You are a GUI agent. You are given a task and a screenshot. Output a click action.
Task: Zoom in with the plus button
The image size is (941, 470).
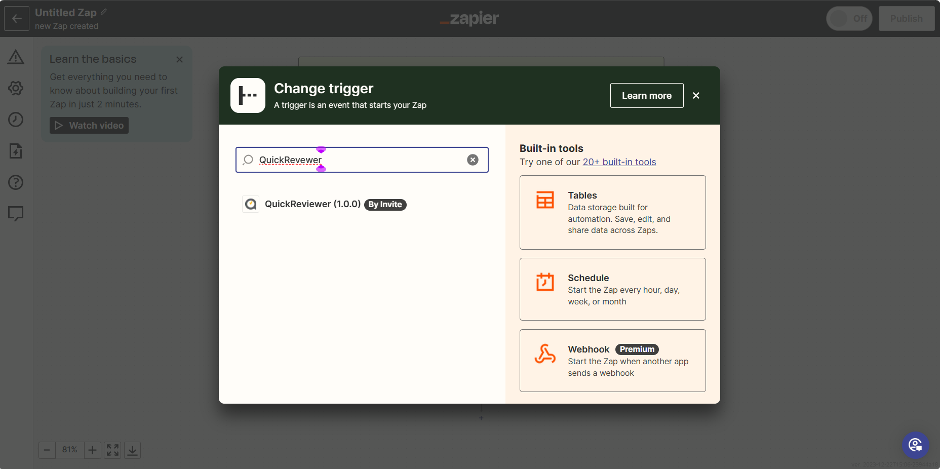tap(92, 450)
